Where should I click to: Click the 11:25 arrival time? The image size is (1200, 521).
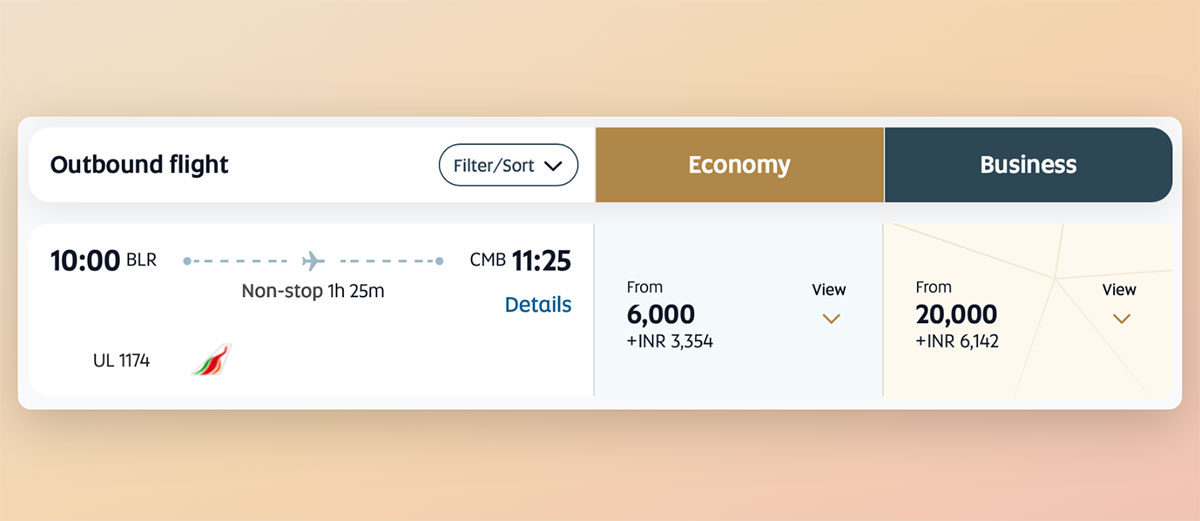[541, 261]
